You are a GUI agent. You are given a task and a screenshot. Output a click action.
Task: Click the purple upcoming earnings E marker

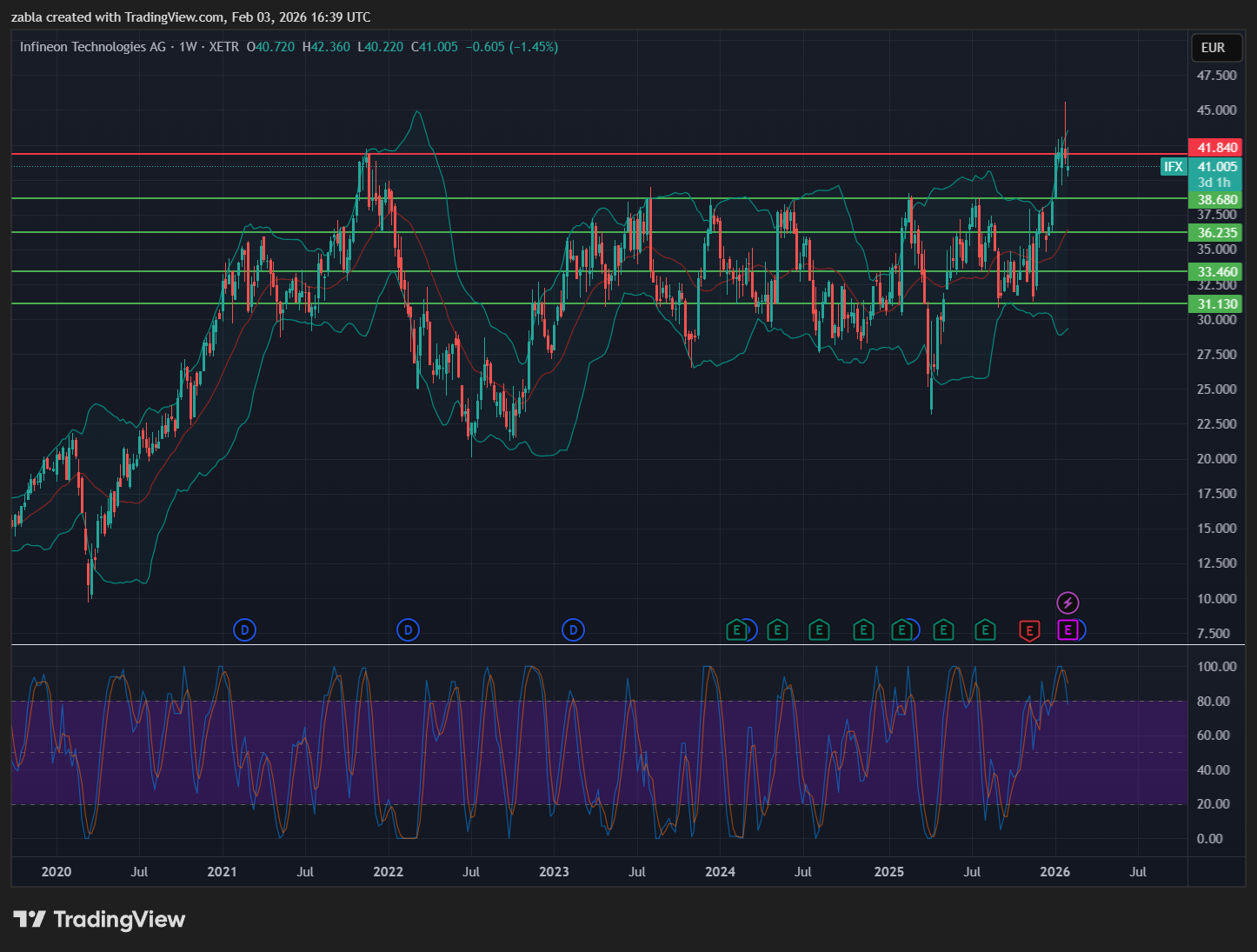coord(1067,630)
